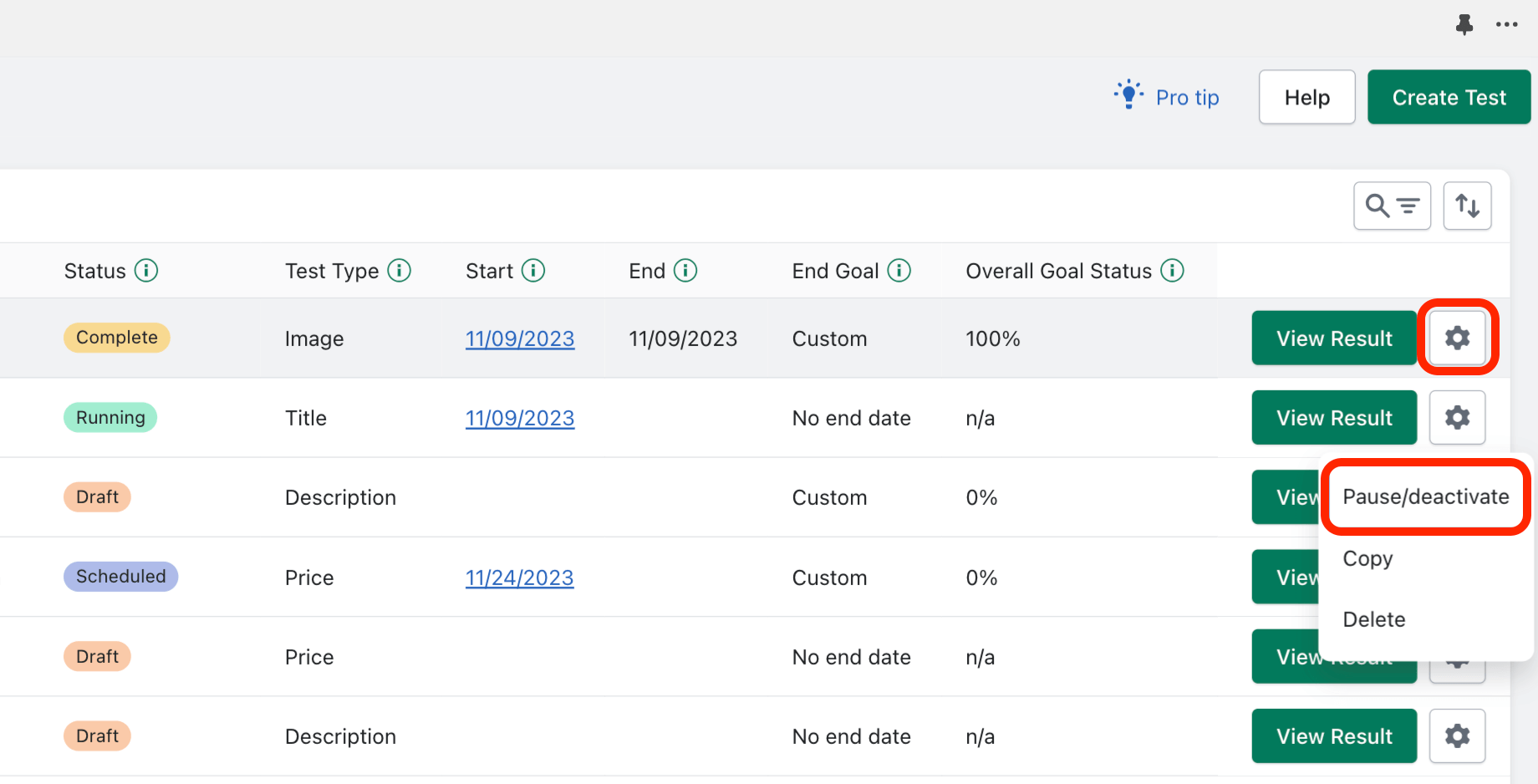Click the Create Test button
This screenshot has width=1538, height=784.
1449,98
